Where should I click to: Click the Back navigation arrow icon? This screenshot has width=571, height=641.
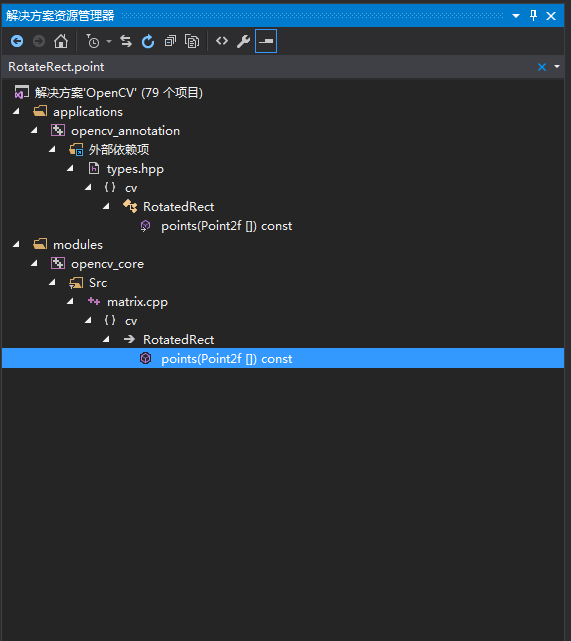point(17,41)
